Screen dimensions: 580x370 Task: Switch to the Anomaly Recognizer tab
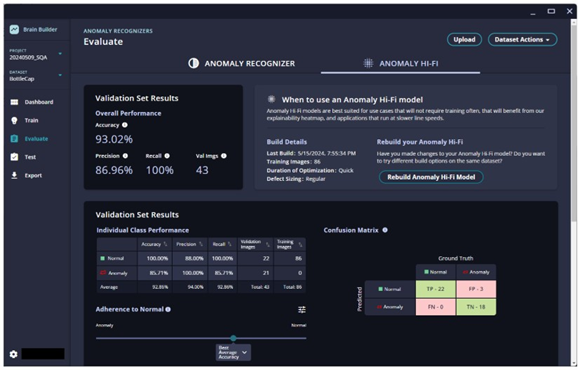(x=242, y=64)
